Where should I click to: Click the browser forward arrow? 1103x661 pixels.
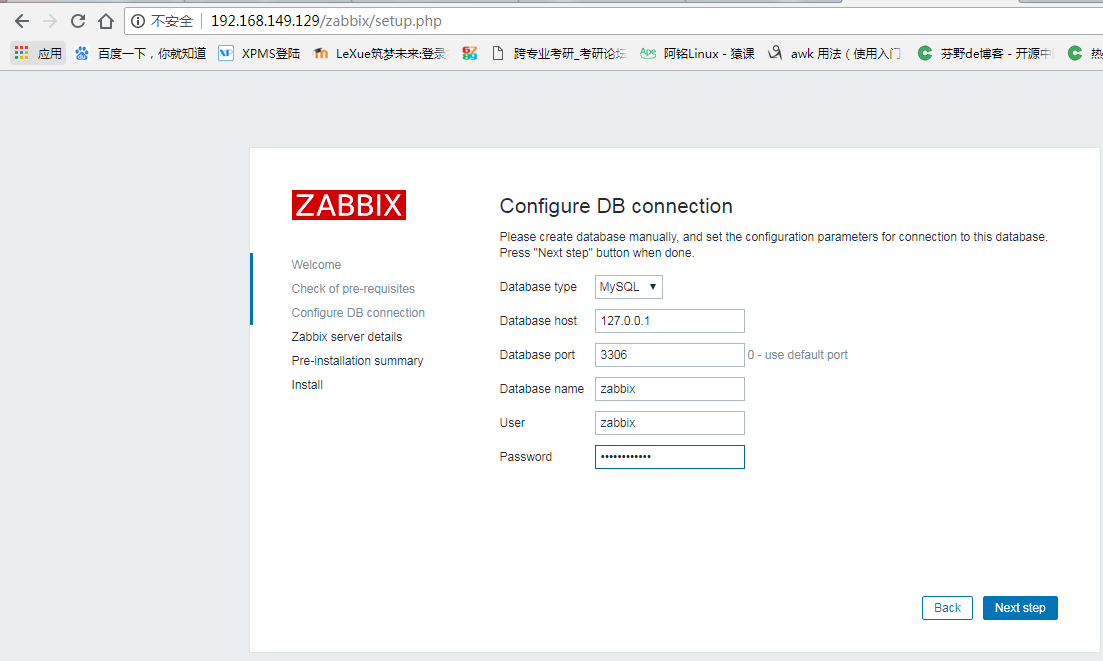tap(50, 21)
